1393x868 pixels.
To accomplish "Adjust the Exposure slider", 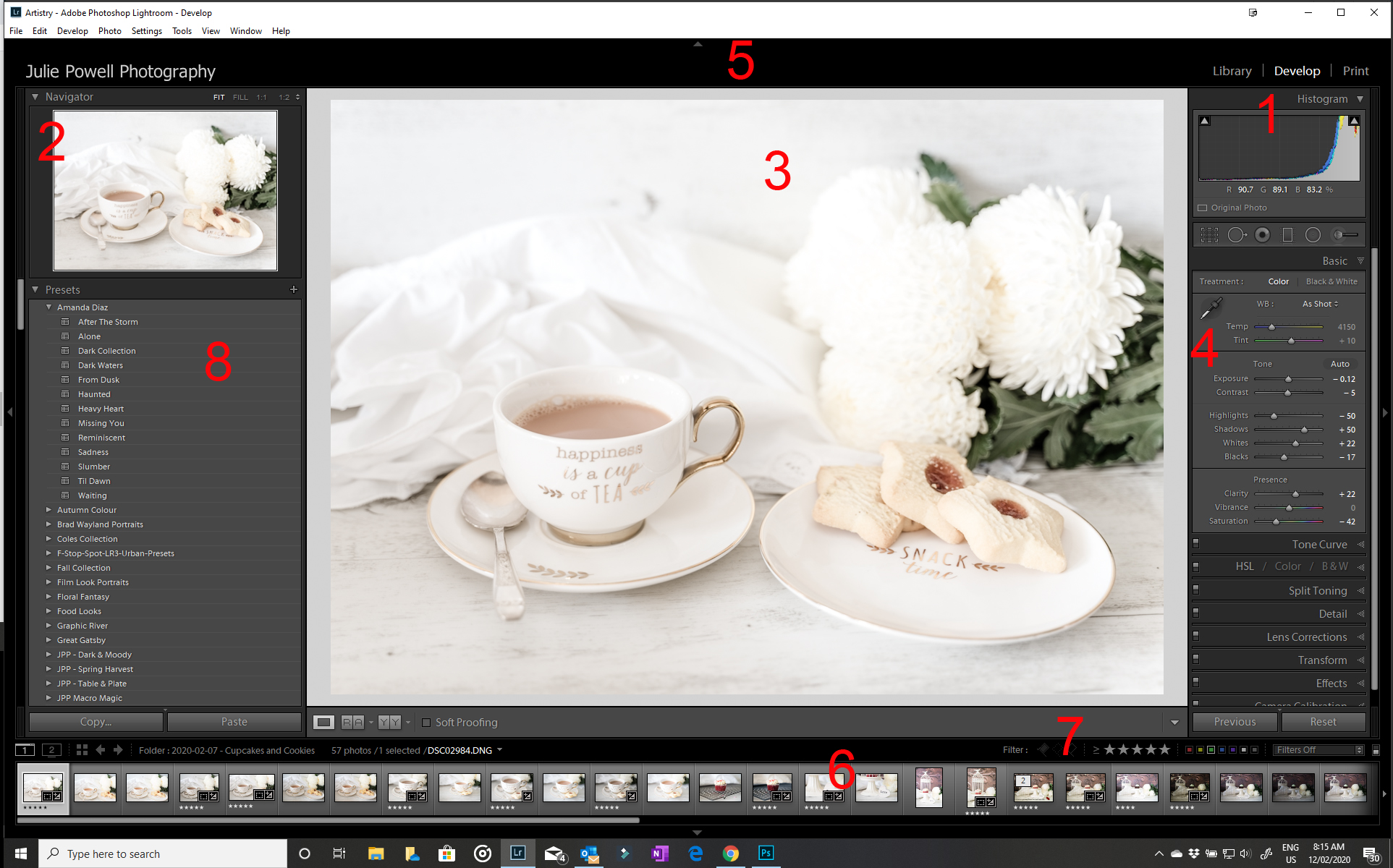I will (x=1288, y=379).
